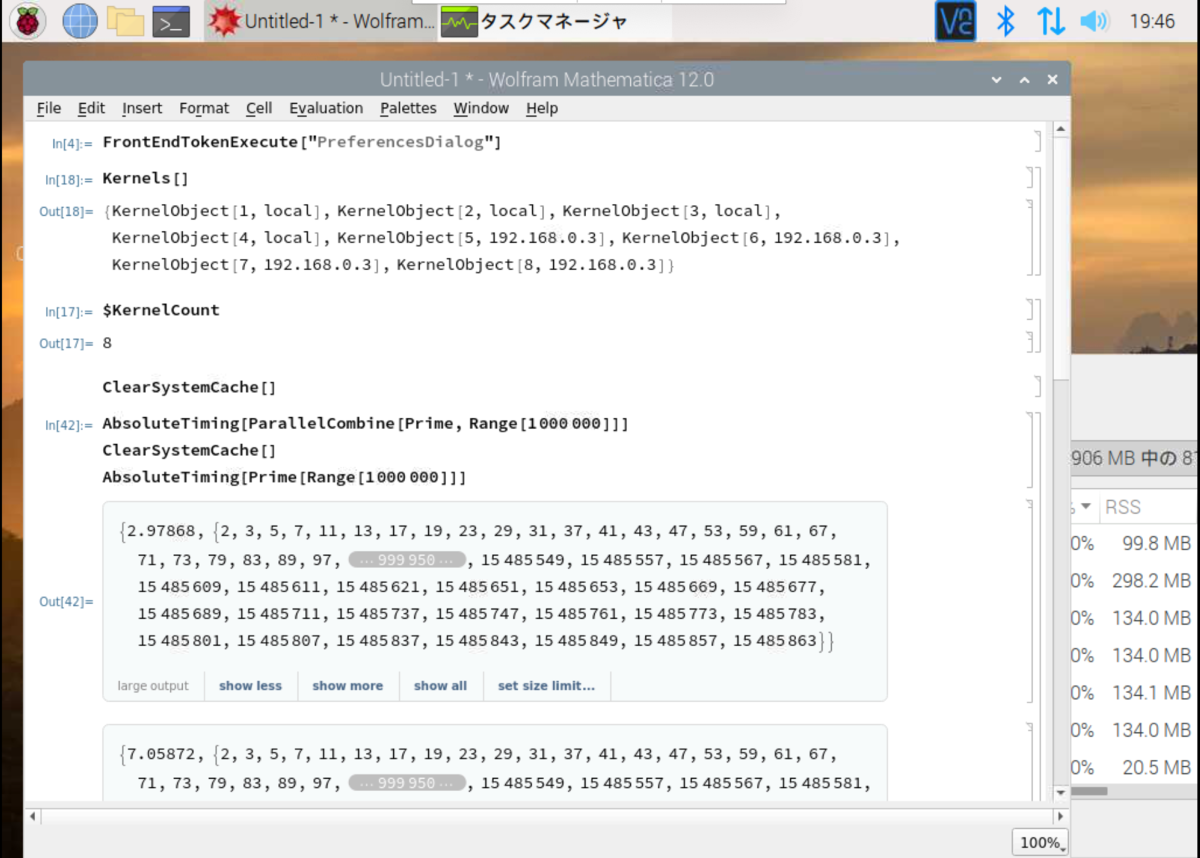Image resolution: width=1200 pixels, height=858 pixels.
Task: Click the 134.1 MB value in Task Manager
Action: point(1151,693)
